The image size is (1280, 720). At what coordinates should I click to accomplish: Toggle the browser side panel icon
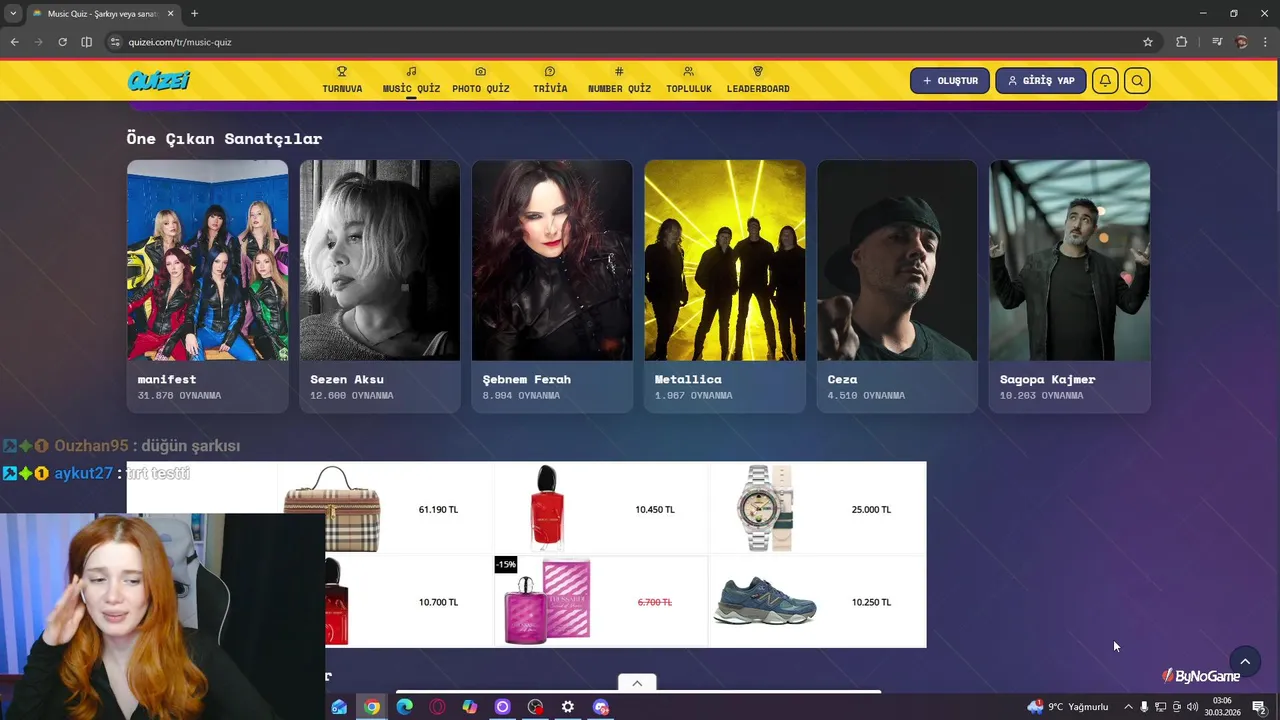(x=86, y=42)
